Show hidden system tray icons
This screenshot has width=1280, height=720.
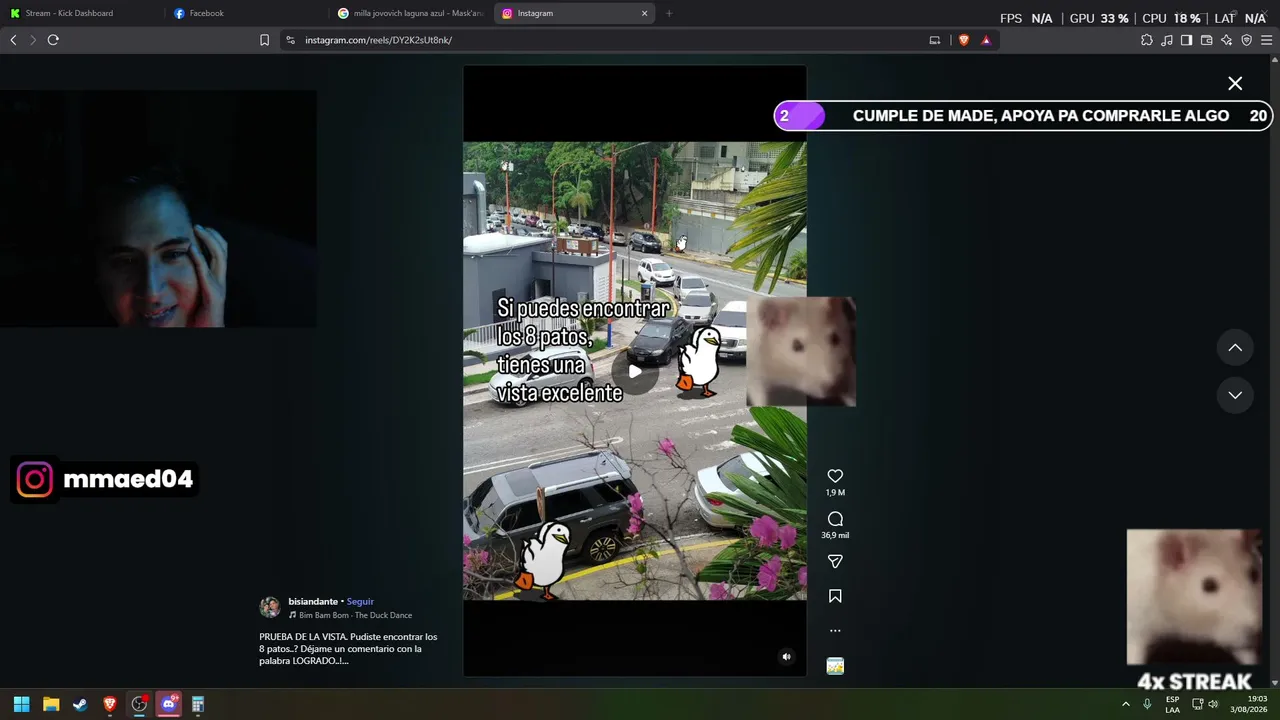click(1126, 704)
